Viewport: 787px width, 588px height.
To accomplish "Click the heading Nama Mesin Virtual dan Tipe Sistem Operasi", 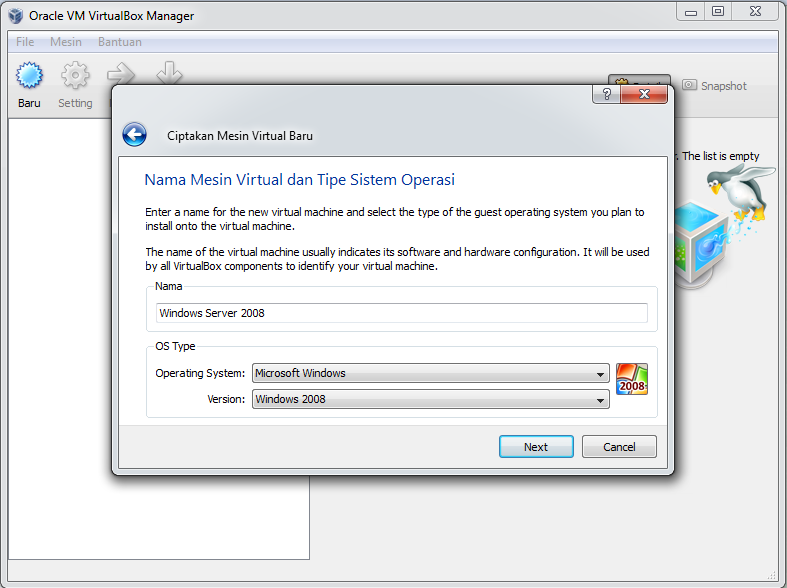I will click(x=300, y=180).
